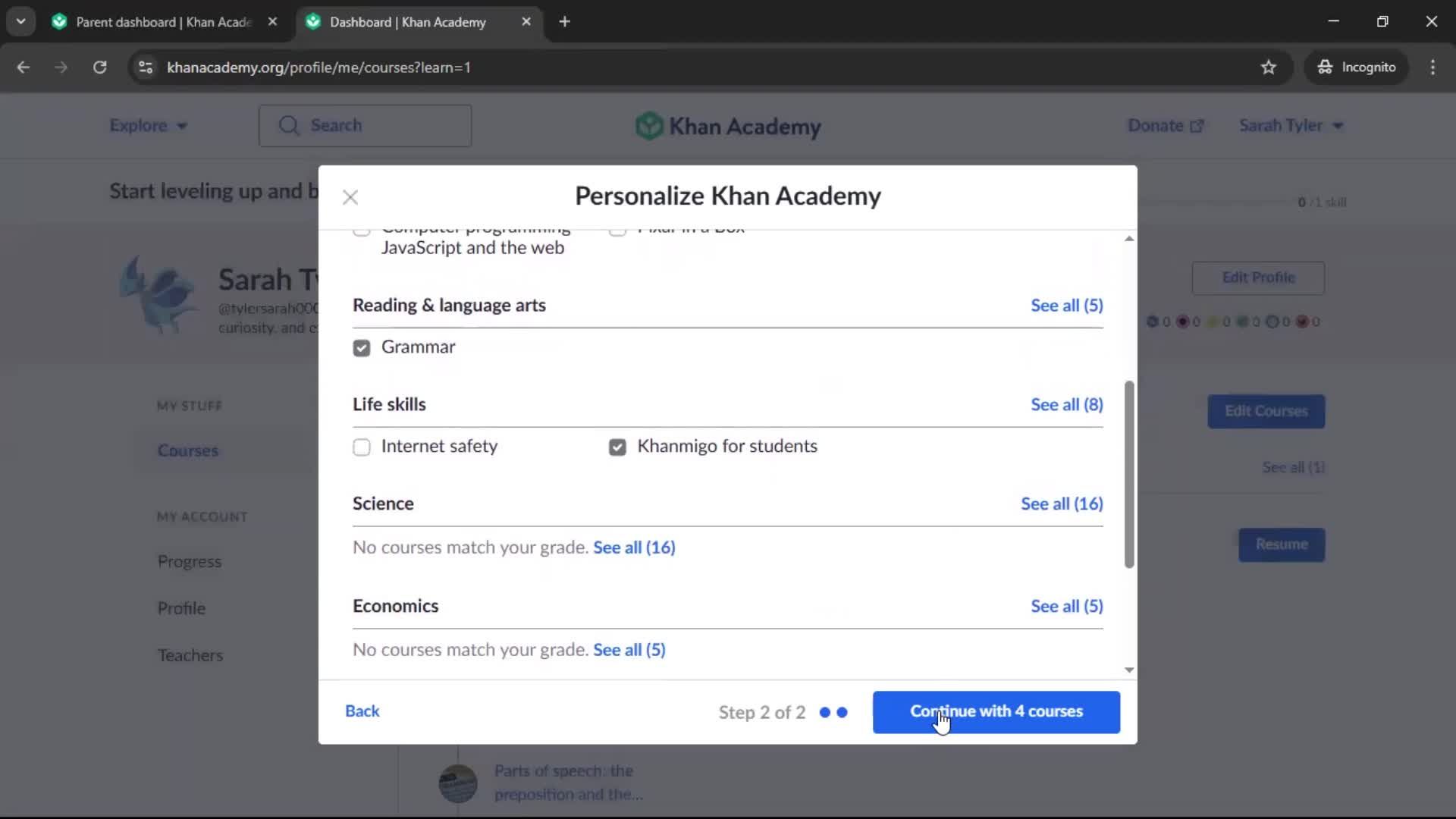Click inline See all (16) under Science
Screen dimensions: 1456x819
point(634,548)
